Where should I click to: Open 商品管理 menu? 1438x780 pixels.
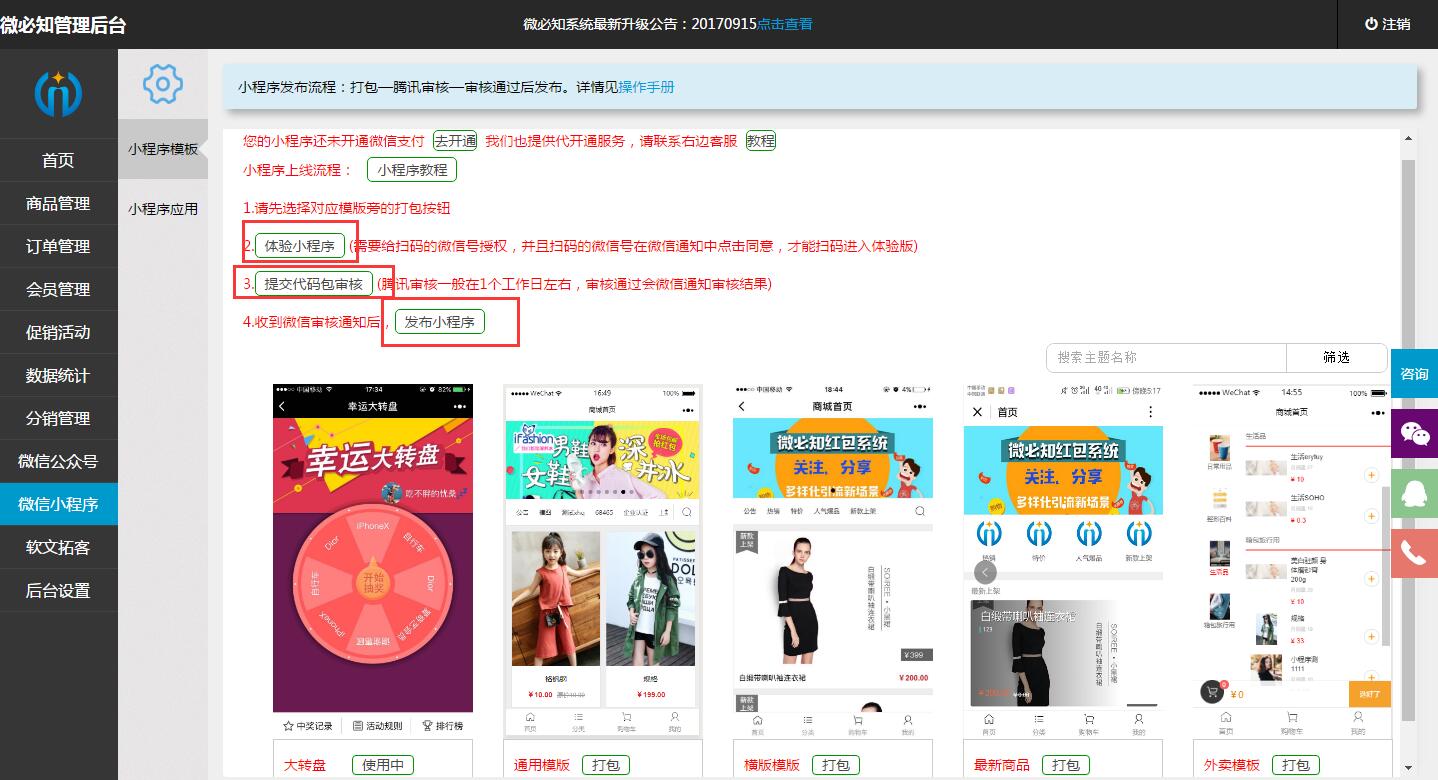(x=58, y=203)
